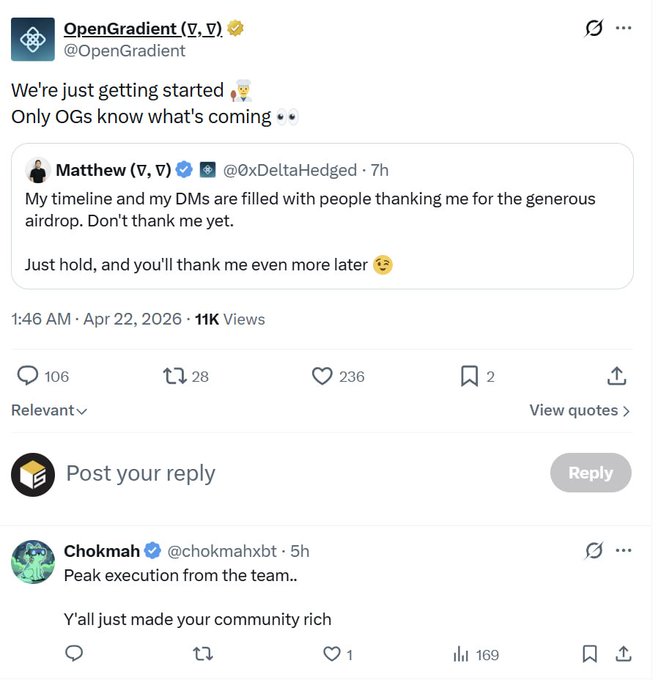Click the Post your reply field
The height and width of the screenshot is (680, 669).
coord(300,473)
